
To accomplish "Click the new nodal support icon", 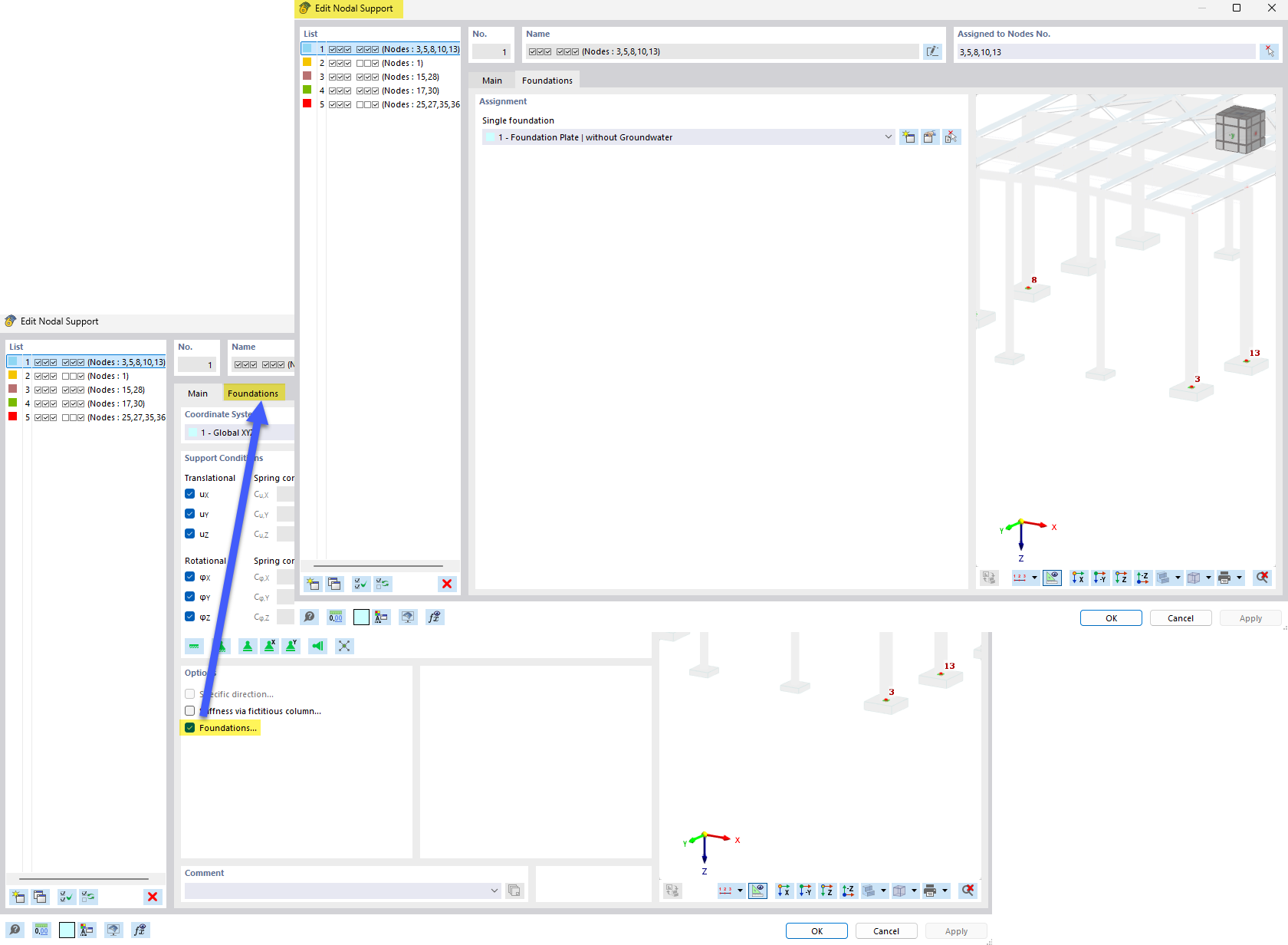I will [312, 584].
